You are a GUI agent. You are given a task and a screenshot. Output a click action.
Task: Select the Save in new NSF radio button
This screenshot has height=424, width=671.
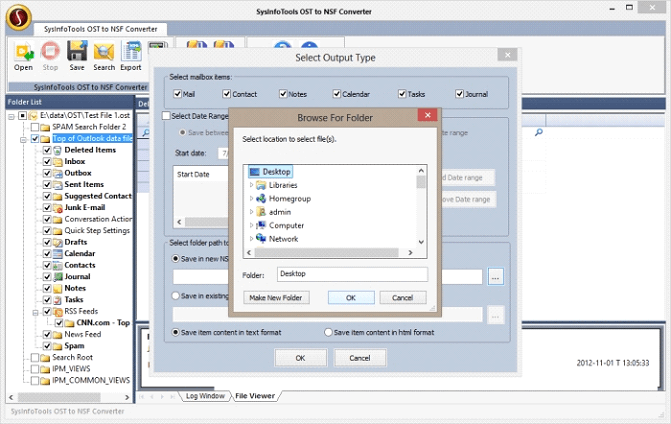(175, 258)
